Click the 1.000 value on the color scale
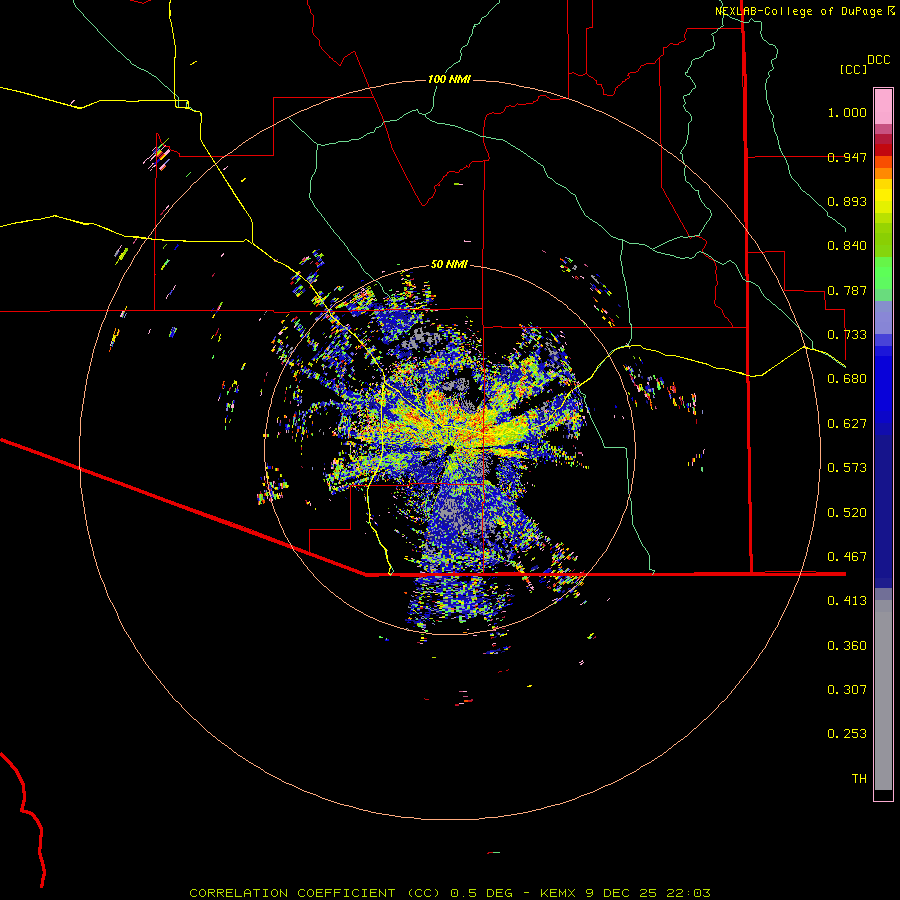 point(847,112)
